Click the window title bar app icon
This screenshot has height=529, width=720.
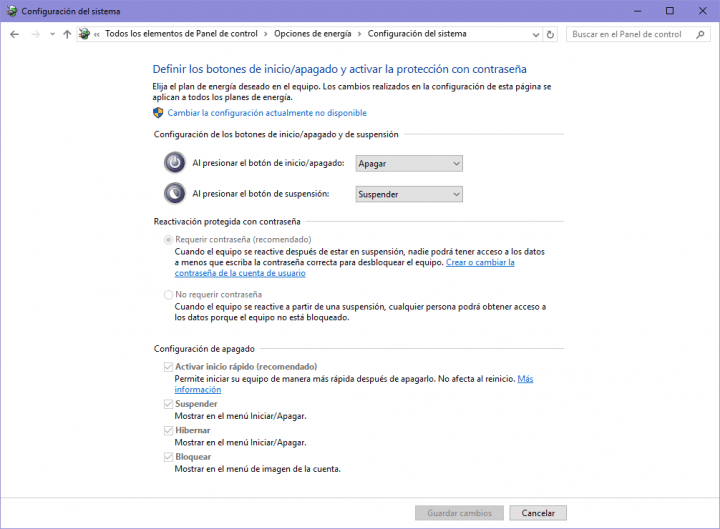pos(11,11)
